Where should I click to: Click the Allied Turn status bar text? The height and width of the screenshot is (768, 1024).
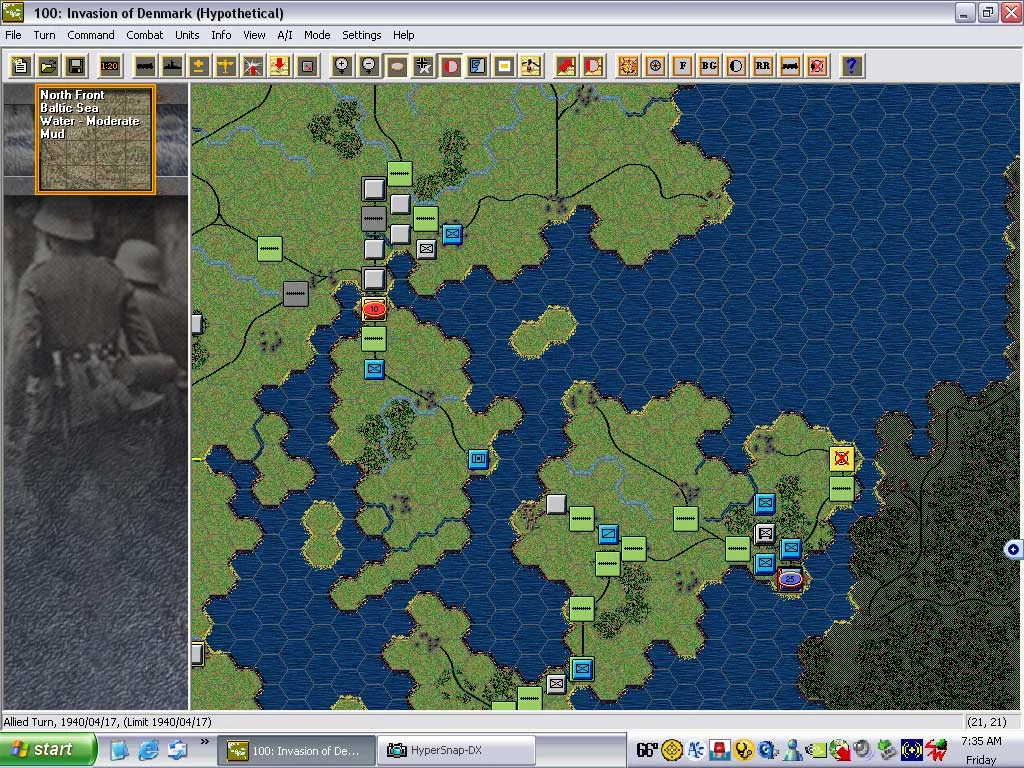point(108,722)
